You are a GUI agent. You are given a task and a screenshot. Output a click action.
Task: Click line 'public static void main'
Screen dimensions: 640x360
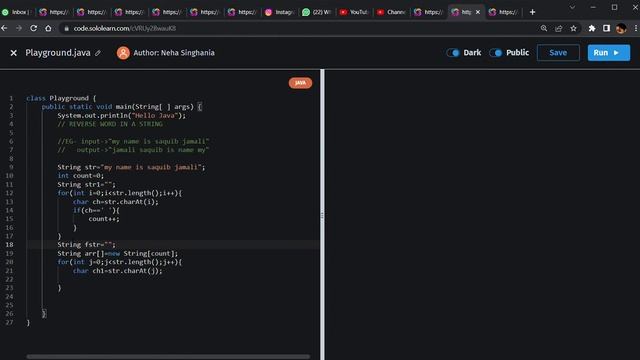(122, 107)
